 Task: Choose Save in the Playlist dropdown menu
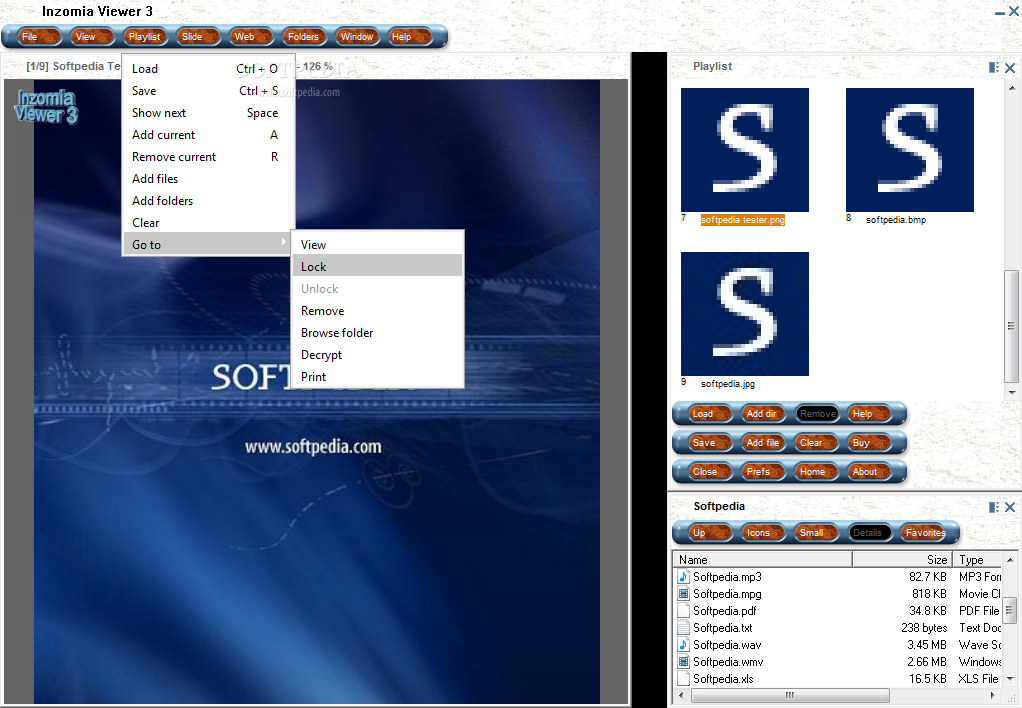[x=208, y=91]
